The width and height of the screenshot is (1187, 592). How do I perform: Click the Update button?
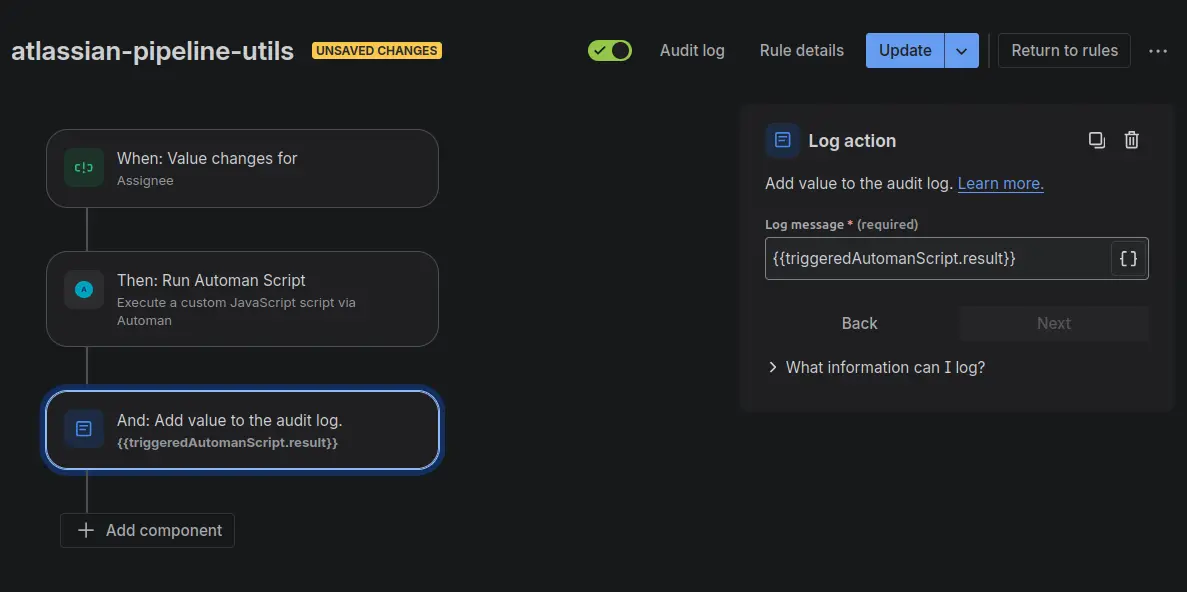905,51
